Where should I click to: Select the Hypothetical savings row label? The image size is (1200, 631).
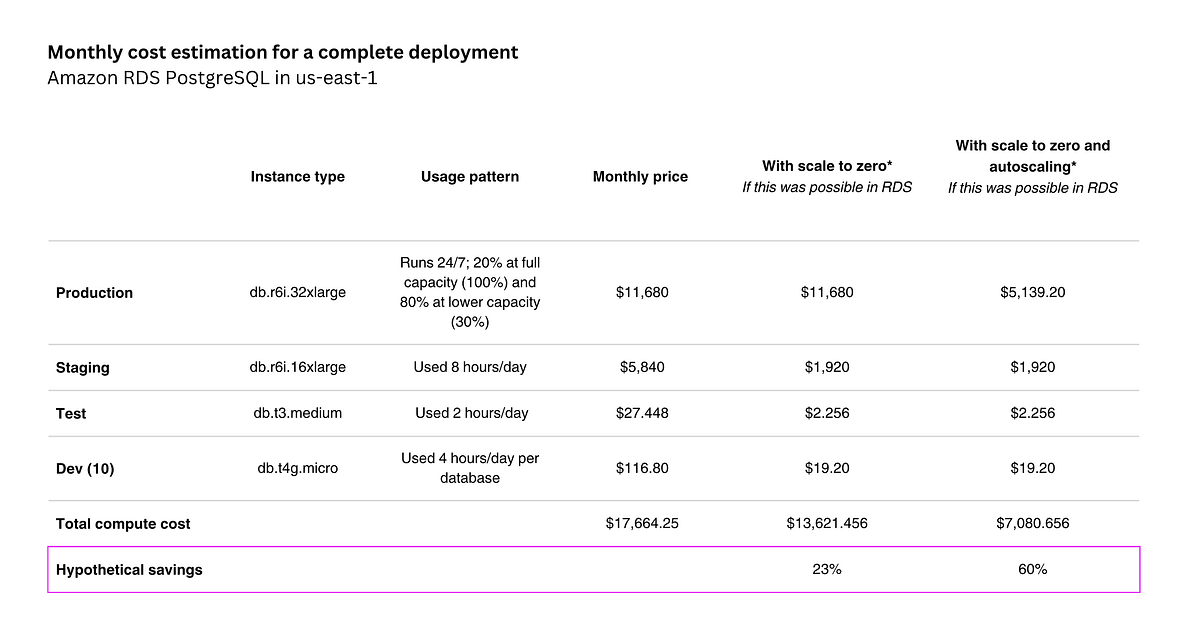tap(129, 570)
